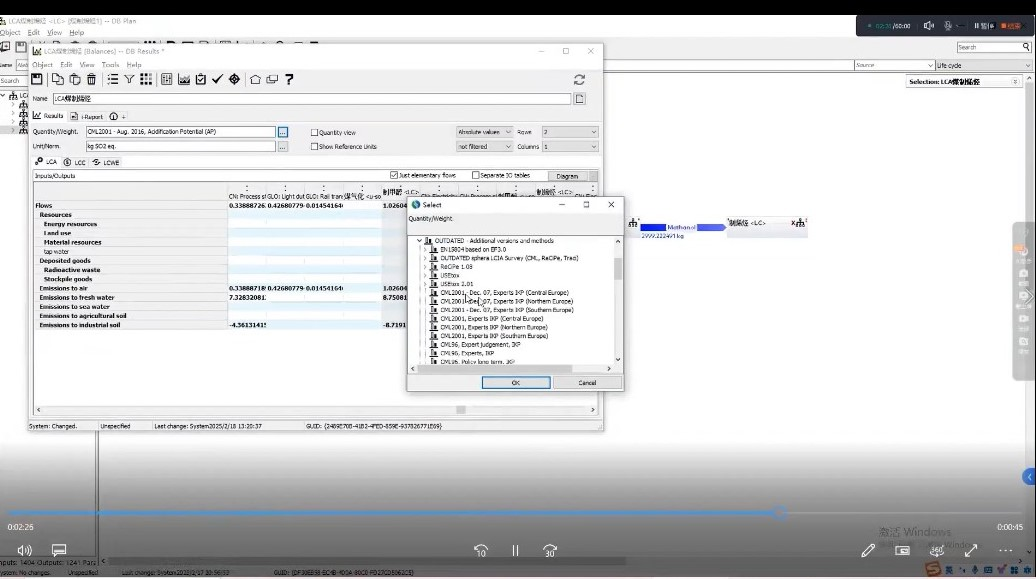This screenshot has width=1036, height=579.
Task: Click the refresh icon at toolbar right
Action: pyautogui.click(x=579, y=80)
